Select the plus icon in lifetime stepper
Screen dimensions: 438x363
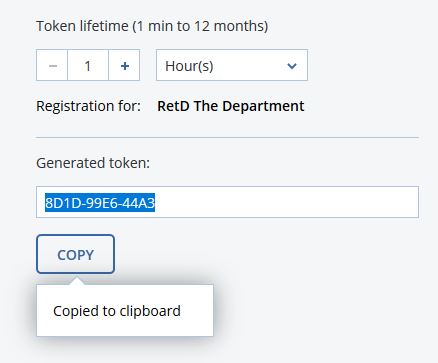tap(125, 66)
